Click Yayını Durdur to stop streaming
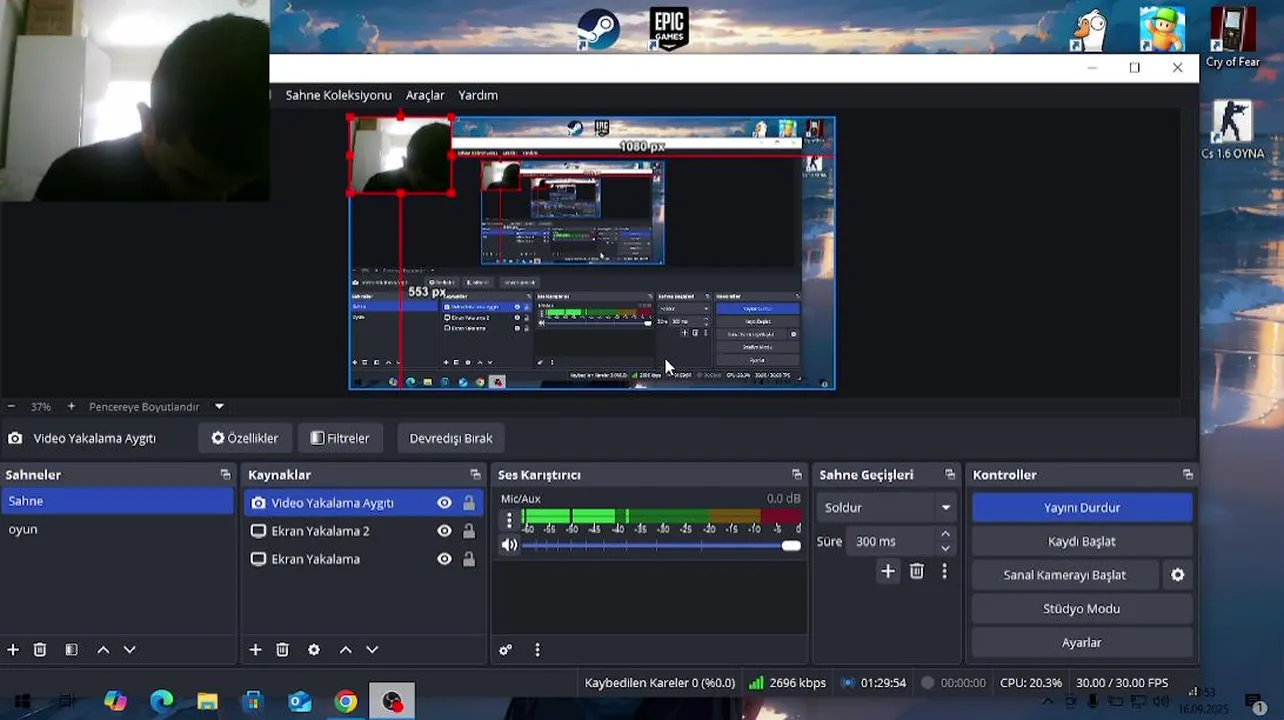This screenshot has height=720, width=1284. 1082,508
